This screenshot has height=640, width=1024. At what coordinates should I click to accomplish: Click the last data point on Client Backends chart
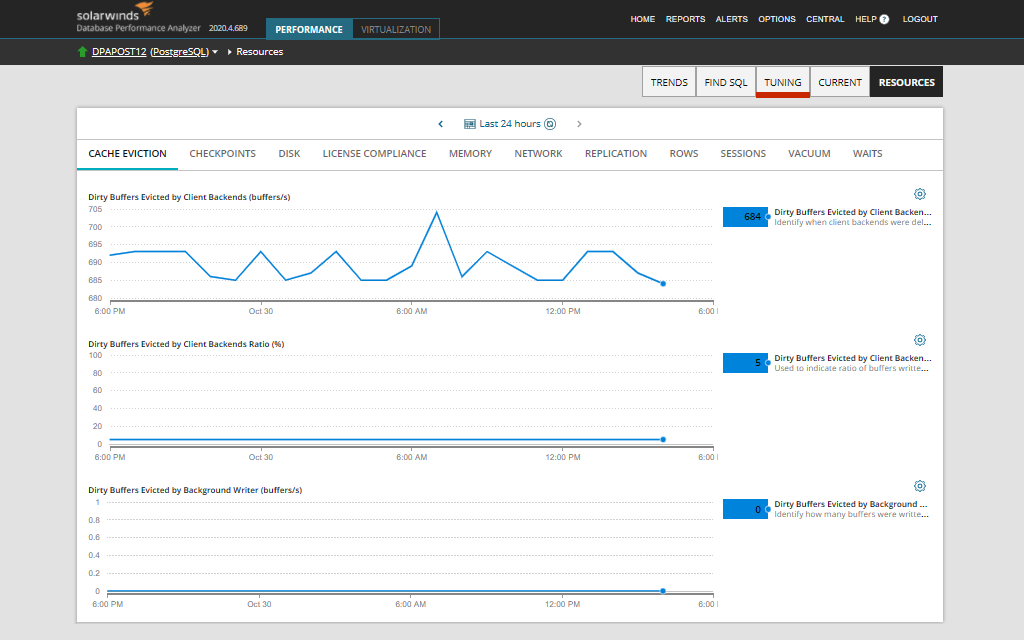[663, 284]
